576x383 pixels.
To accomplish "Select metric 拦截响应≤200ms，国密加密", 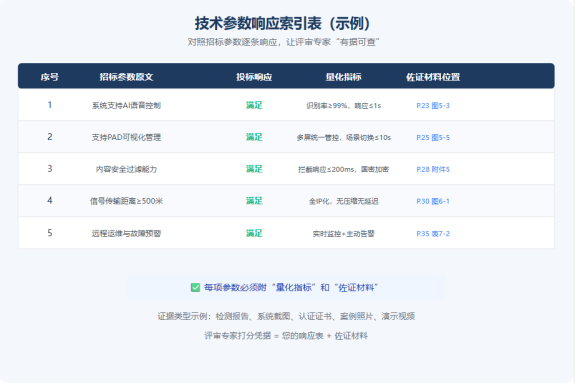I will [x=343, y=169].
